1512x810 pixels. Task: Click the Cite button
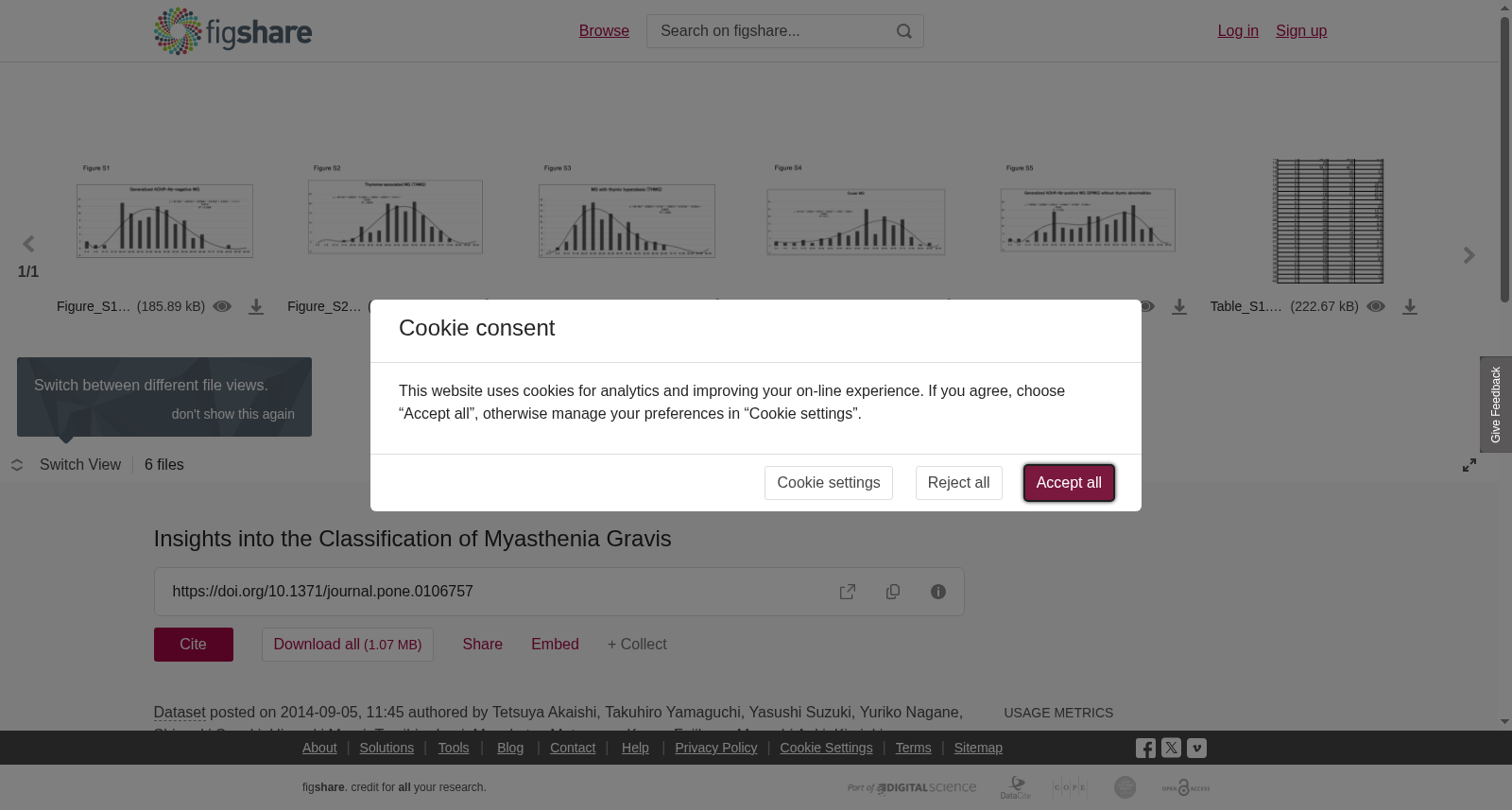(194, 645)
